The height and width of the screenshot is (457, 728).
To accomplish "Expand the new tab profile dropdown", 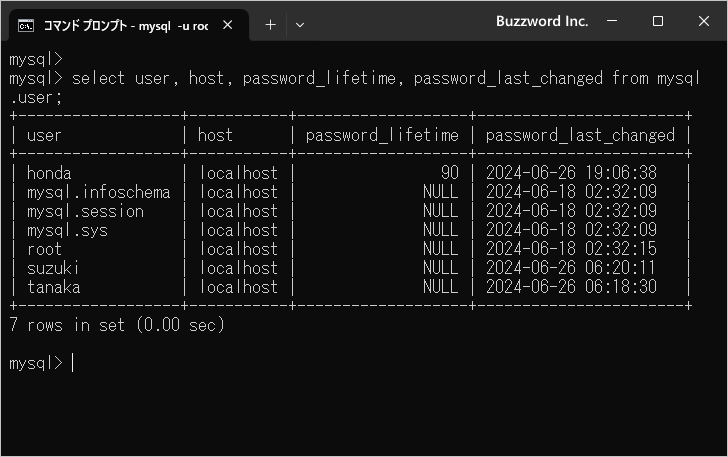I will point(300,24).
